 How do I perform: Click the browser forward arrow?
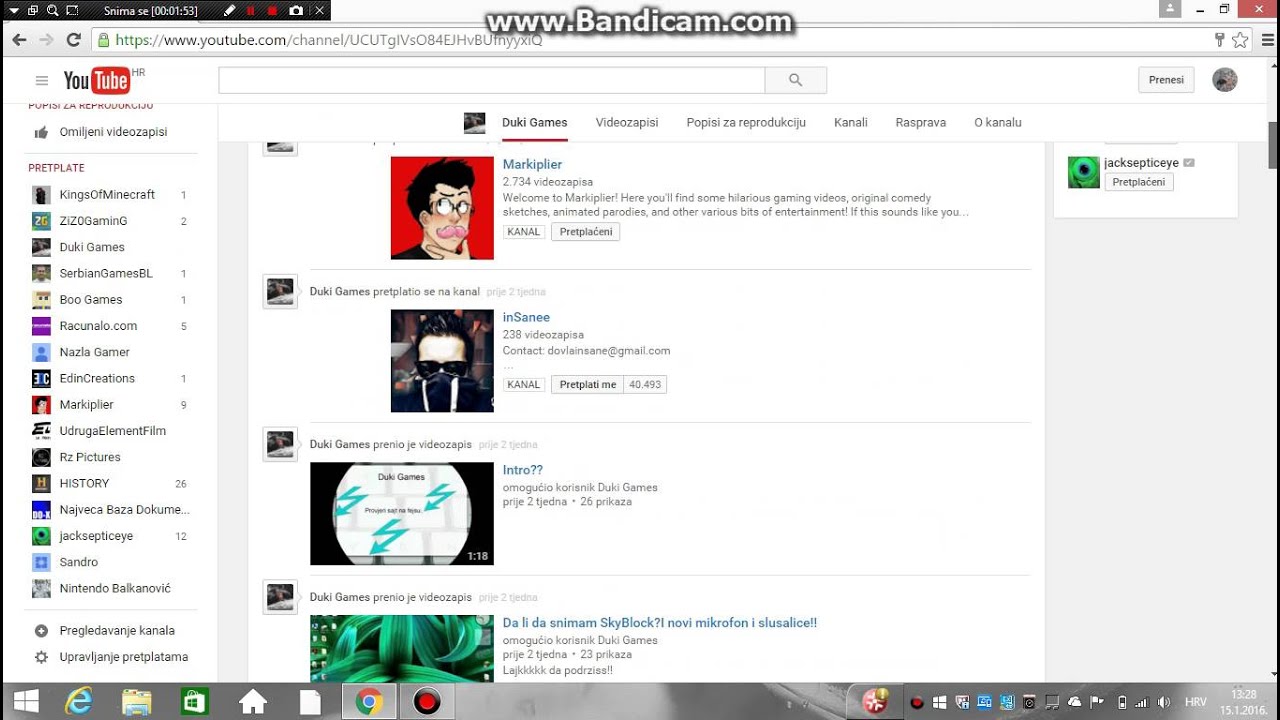pos(46,40)
